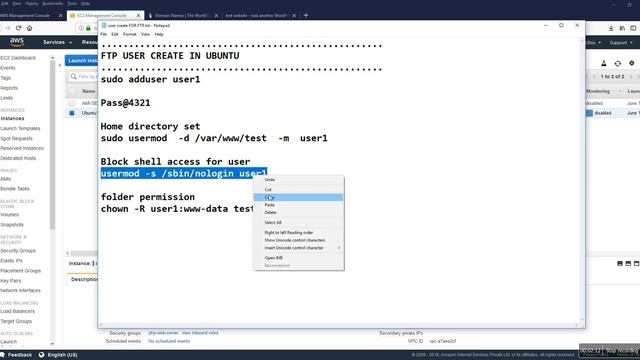Click the Notepad title bar document icon
Screen dimensions: 640x360
point(104,25)
